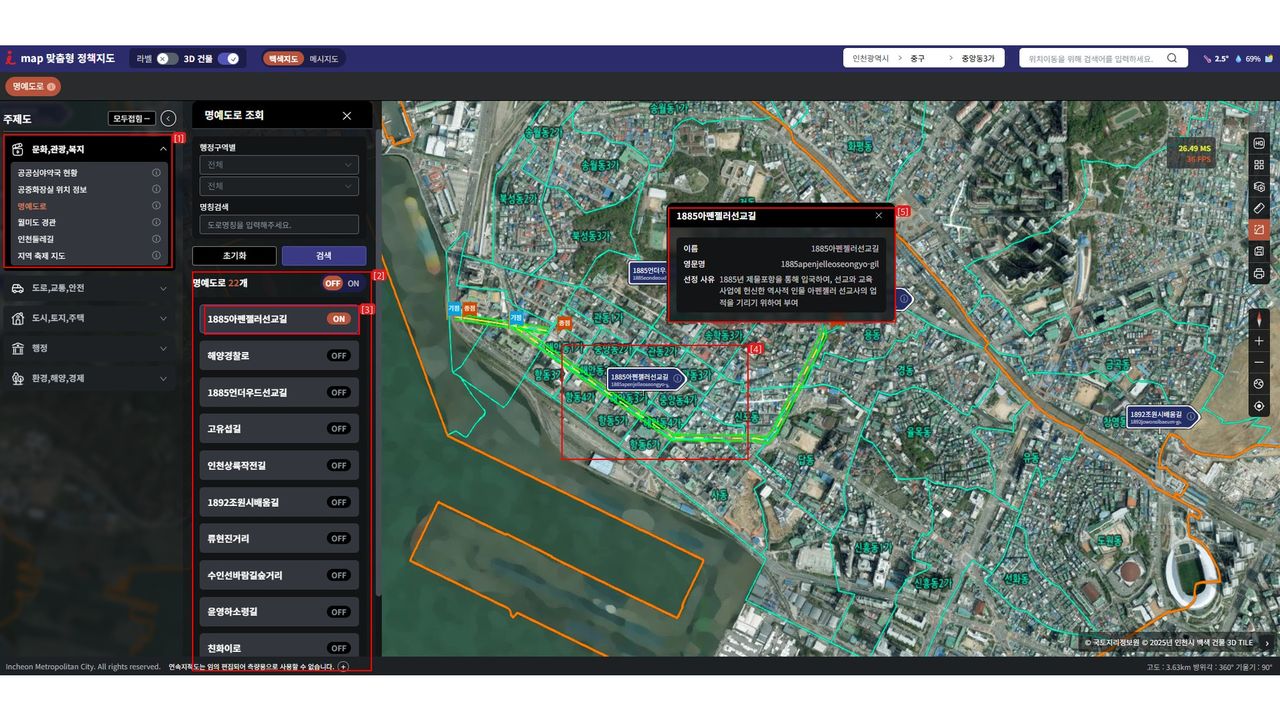This screenshot has width=1280, height=720.
Task: Toggle the 라벨 label switch
Action: (x=167, y=59)
